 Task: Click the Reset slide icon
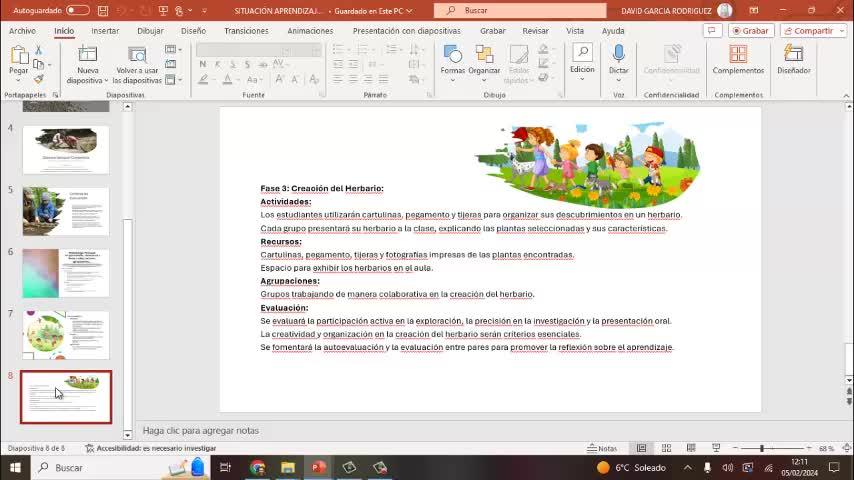coord(171,64)
